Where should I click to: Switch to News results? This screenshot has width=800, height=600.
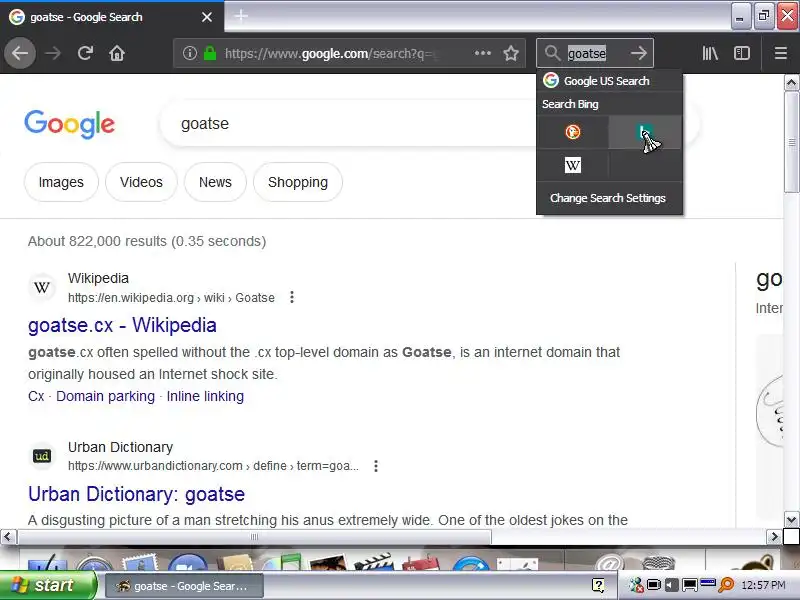click(x=215, y=182)
